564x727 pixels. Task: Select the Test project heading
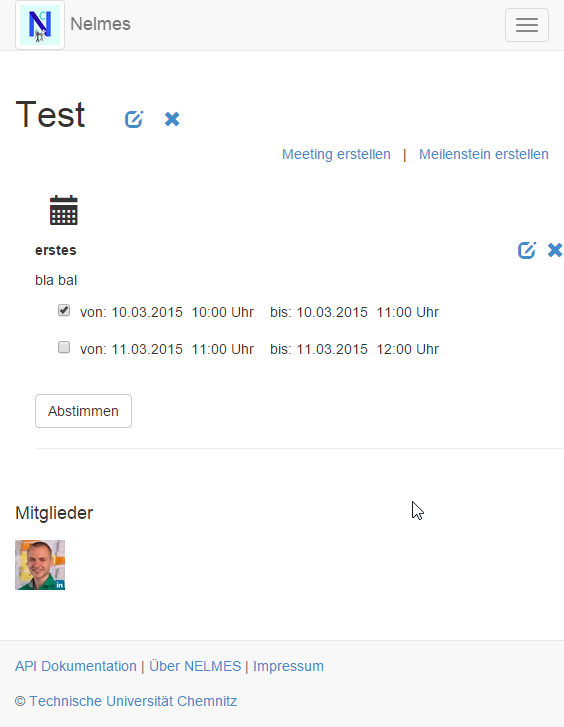click(50, 114)
